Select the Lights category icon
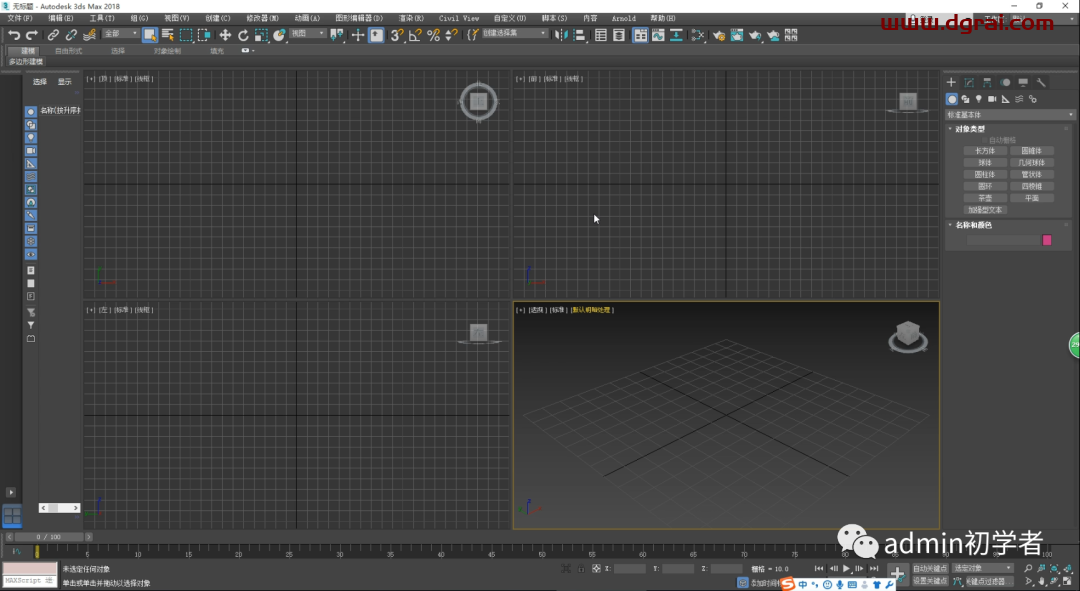 click(979, 99)
